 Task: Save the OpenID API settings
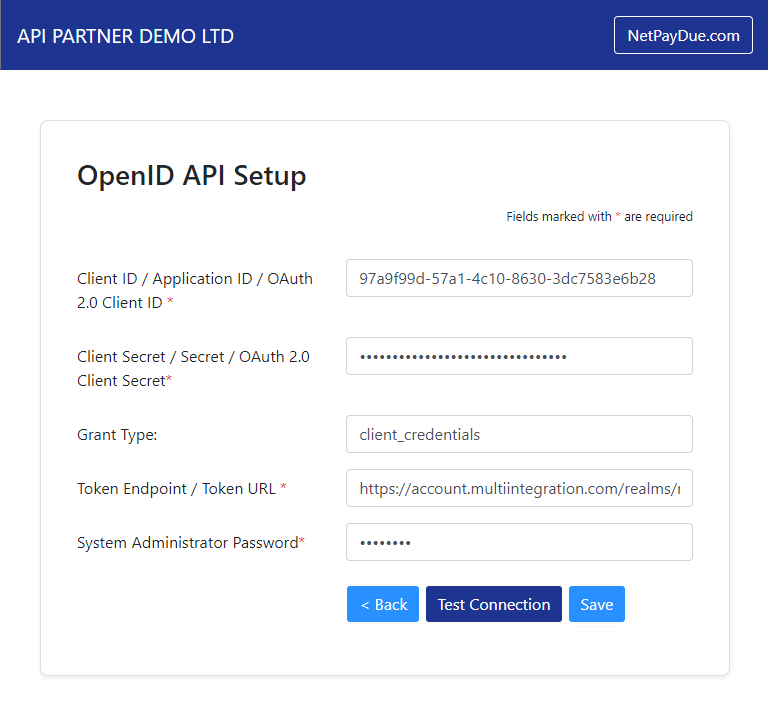click(x=596, y=604)
